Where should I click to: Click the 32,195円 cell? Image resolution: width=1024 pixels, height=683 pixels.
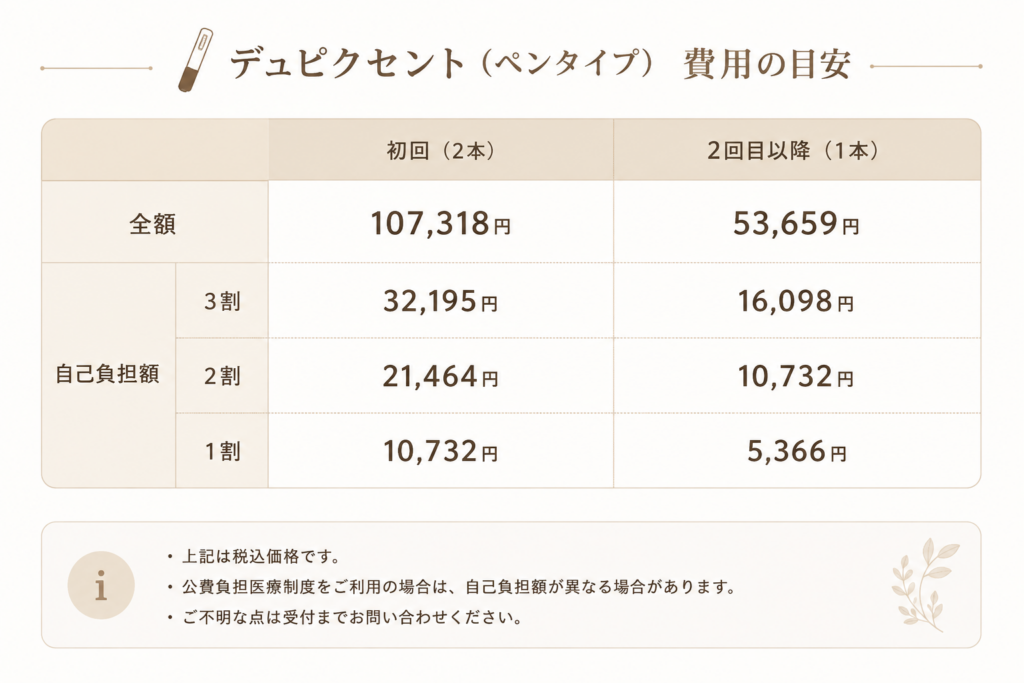[x=441, y=301]
